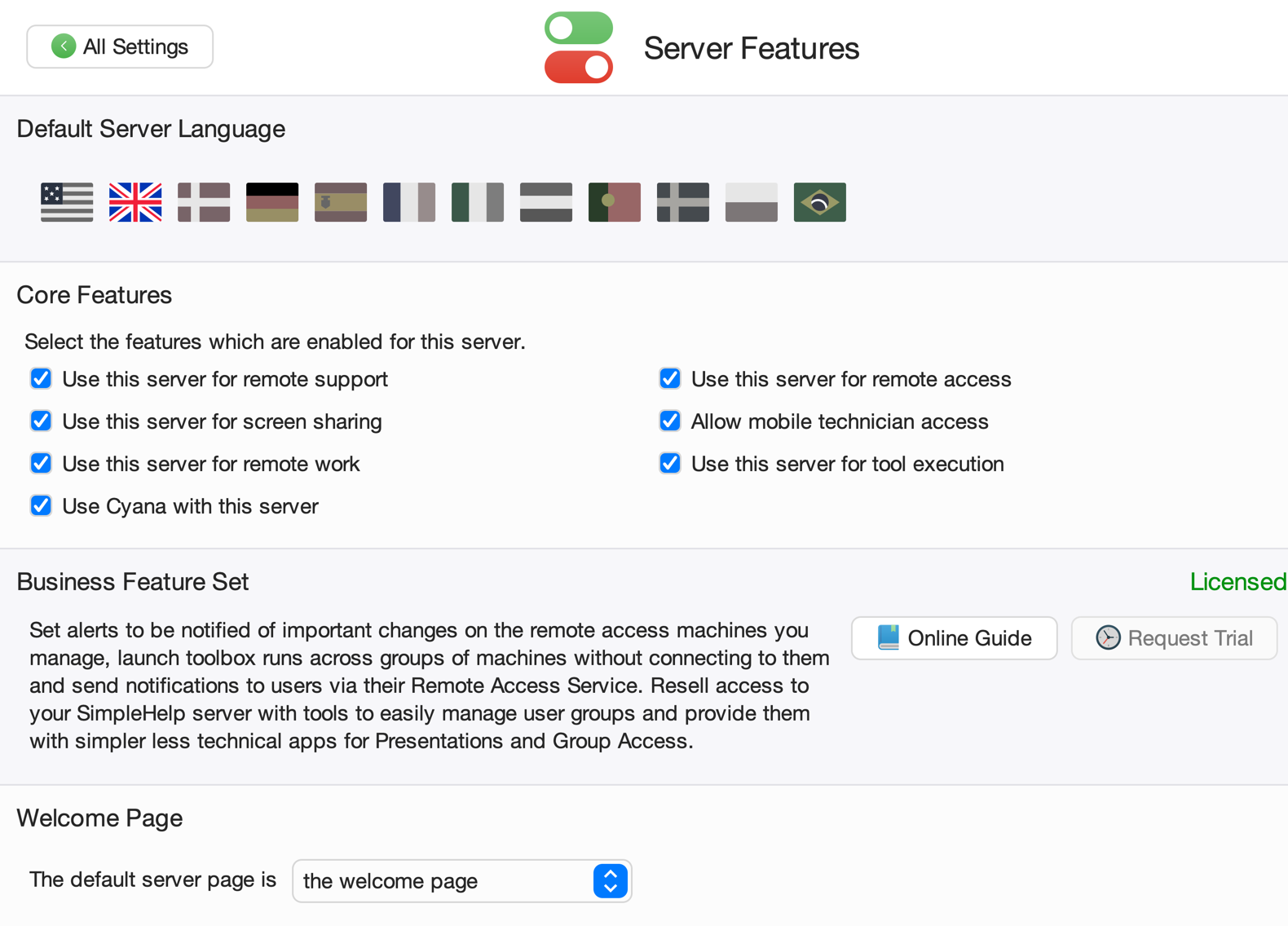Click the green Licensed status text
Viewport: 1288px width, 926px height.
pos(1237,582)
